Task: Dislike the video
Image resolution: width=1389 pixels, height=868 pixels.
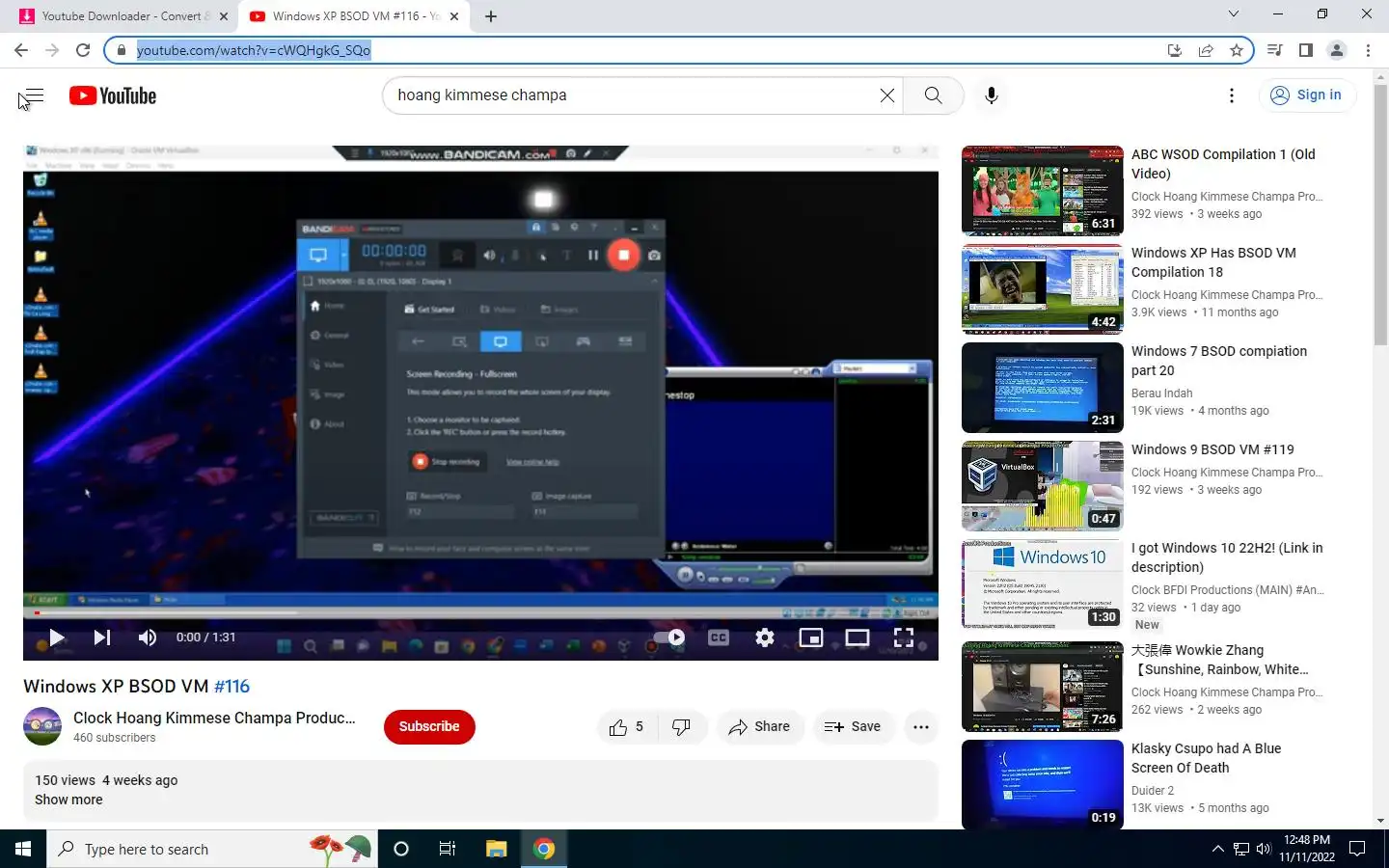Action: pyautogui.click(x=681, y=727)
